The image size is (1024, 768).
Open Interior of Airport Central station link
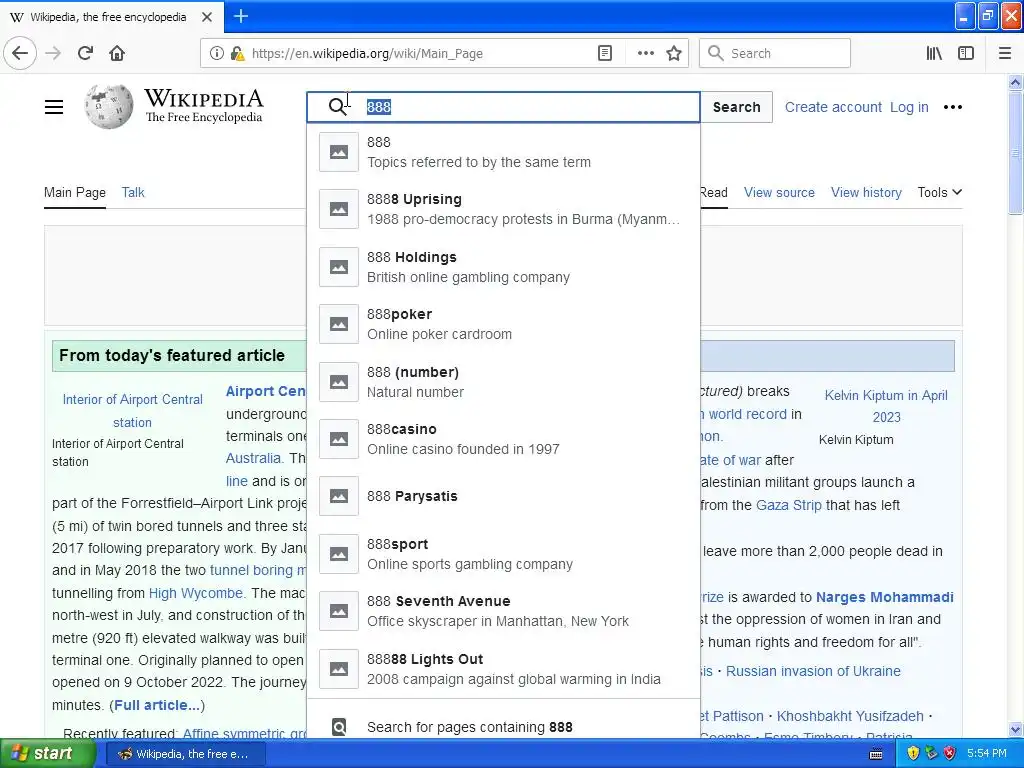pos(133,410)
